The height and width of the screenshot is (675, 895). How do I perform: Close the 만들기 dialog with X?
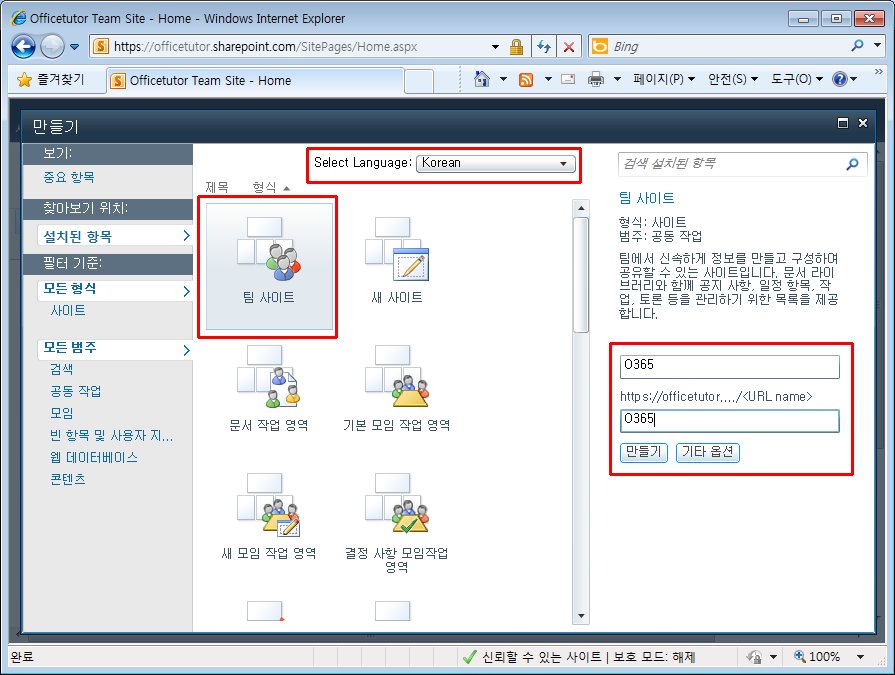pyautogui.click(x=863, y=123)
